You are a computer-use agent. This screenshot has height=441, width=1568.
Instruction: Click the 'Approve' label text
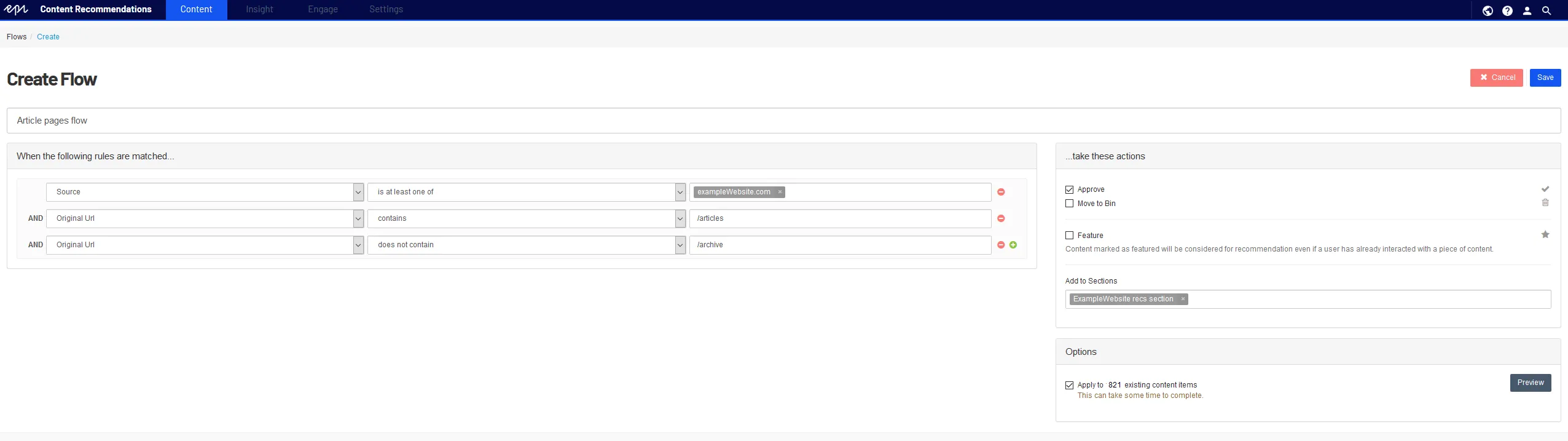tap(1091, 189)
